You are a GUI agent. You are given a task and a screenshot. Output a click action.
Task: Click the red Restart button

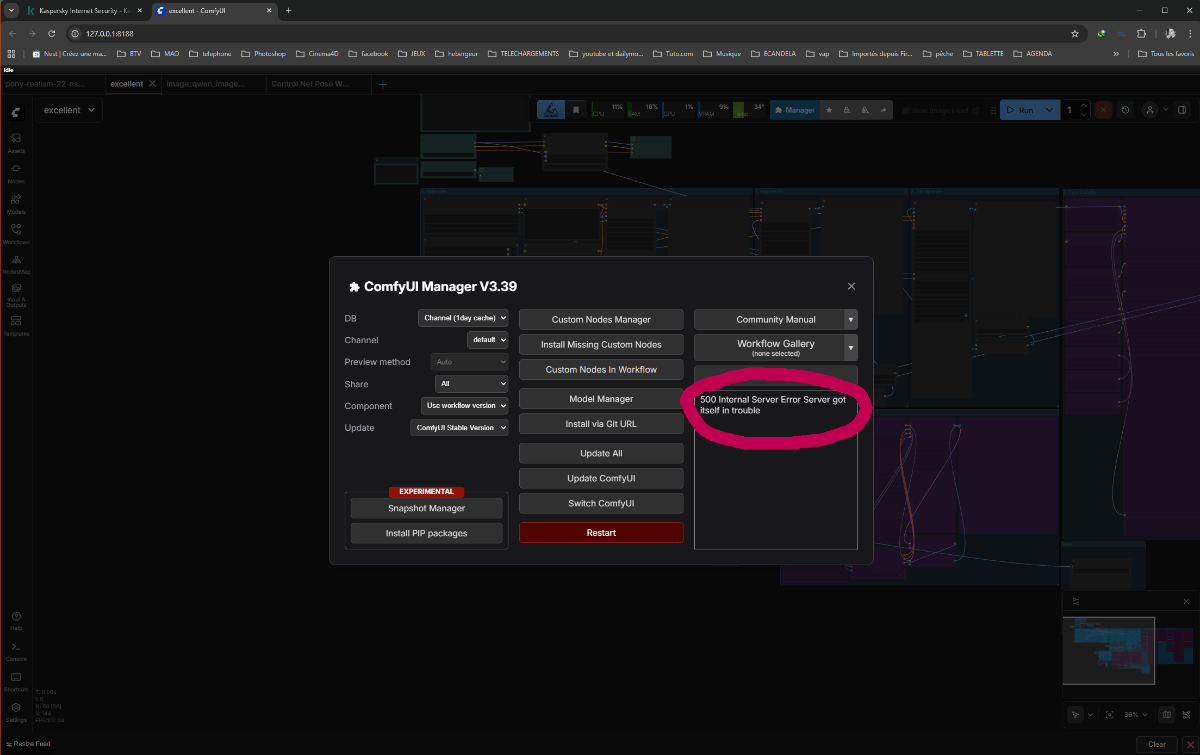pos(601,533)
